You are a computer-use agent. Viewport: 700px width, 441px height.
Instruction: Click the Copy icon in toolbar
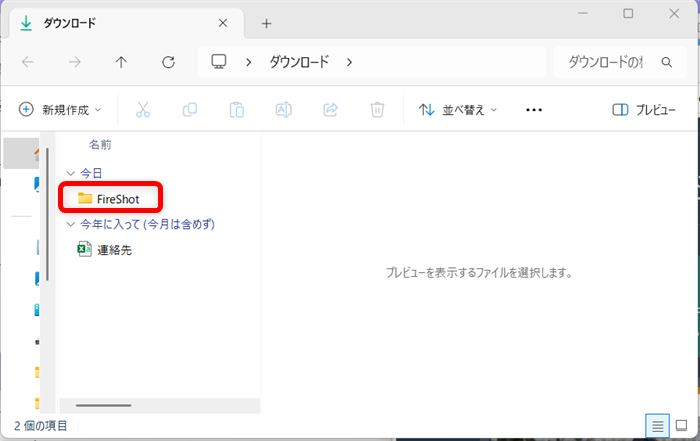(189, 110)
